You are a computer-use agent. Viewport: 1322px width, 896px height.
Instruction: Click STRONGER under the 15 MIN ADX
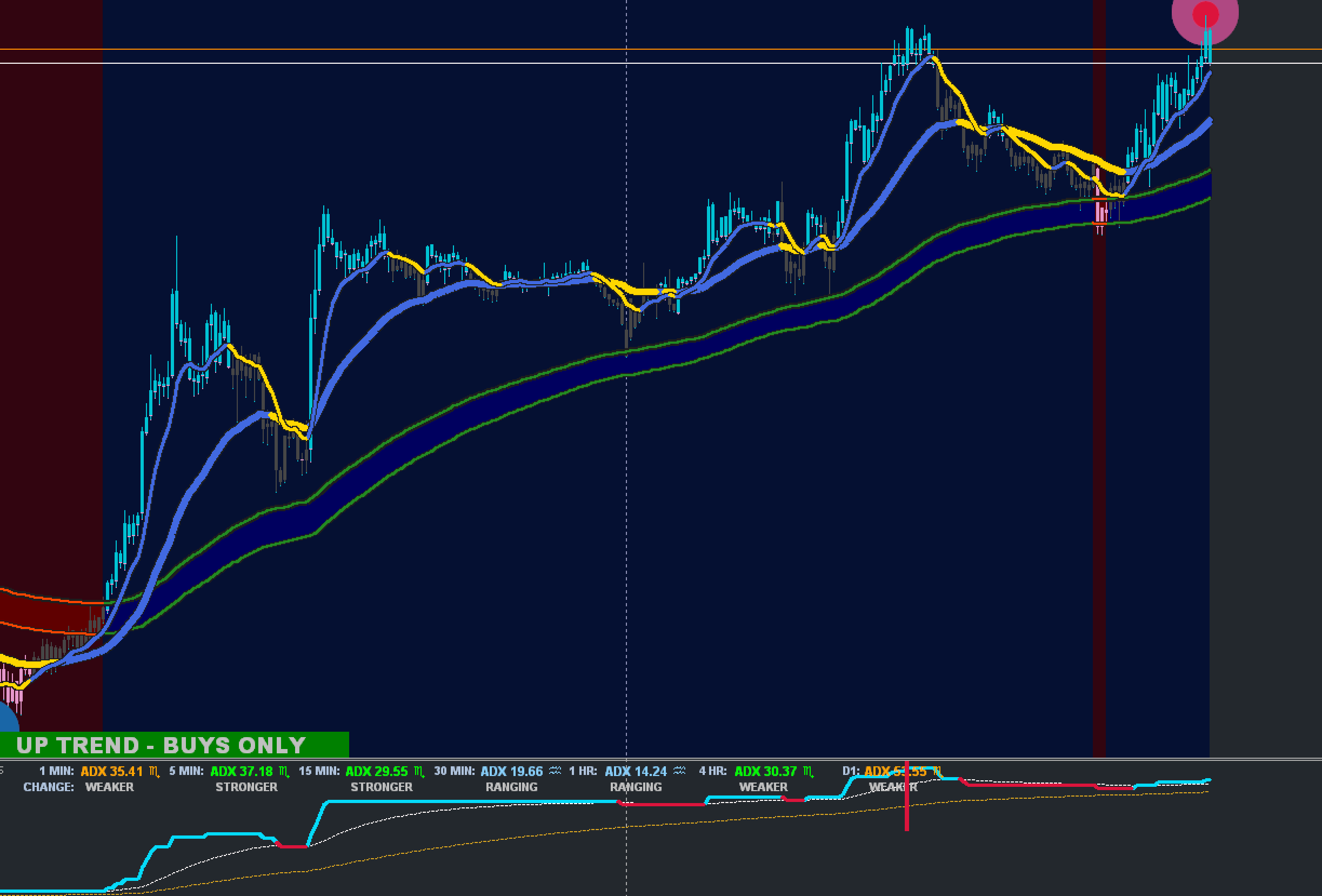(x=382, y=787)
